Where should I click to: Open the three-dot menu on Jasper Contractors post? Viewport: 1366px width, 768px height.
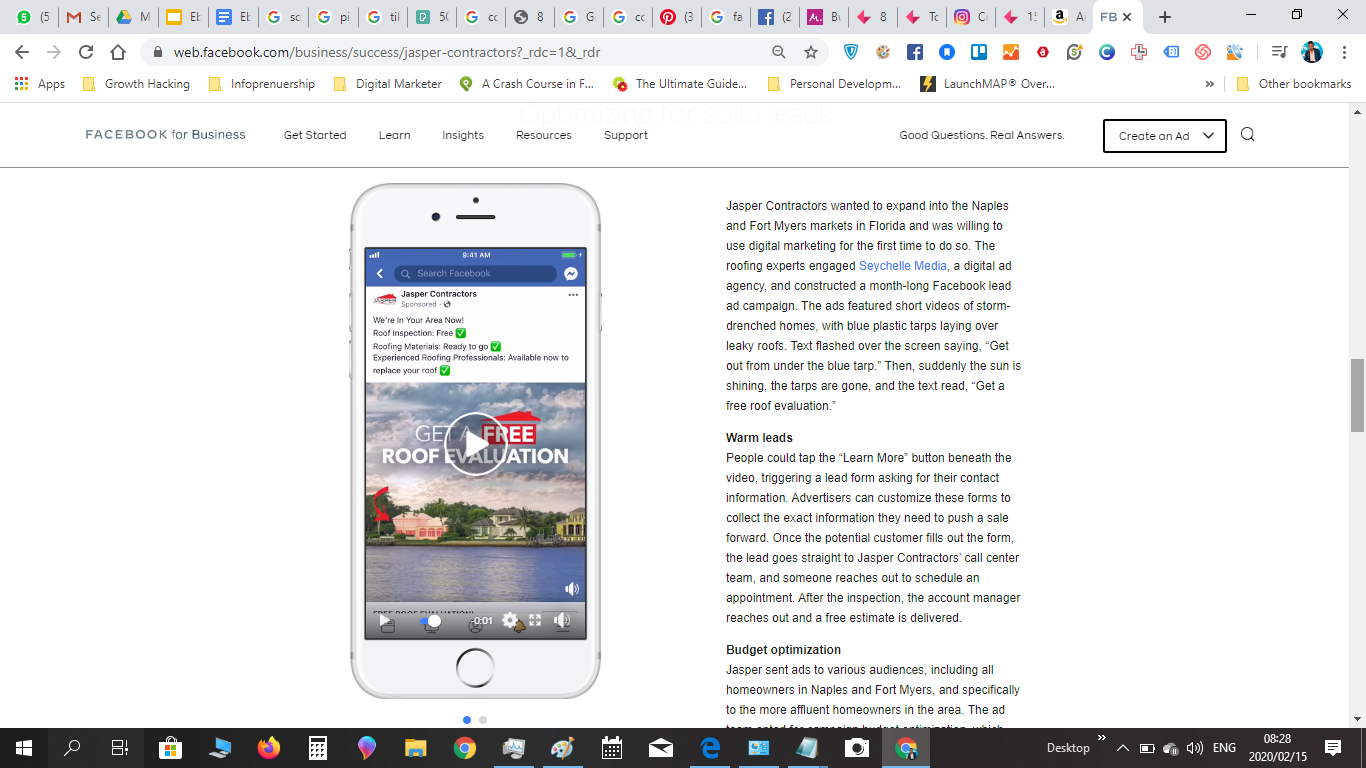coord(573,295)
